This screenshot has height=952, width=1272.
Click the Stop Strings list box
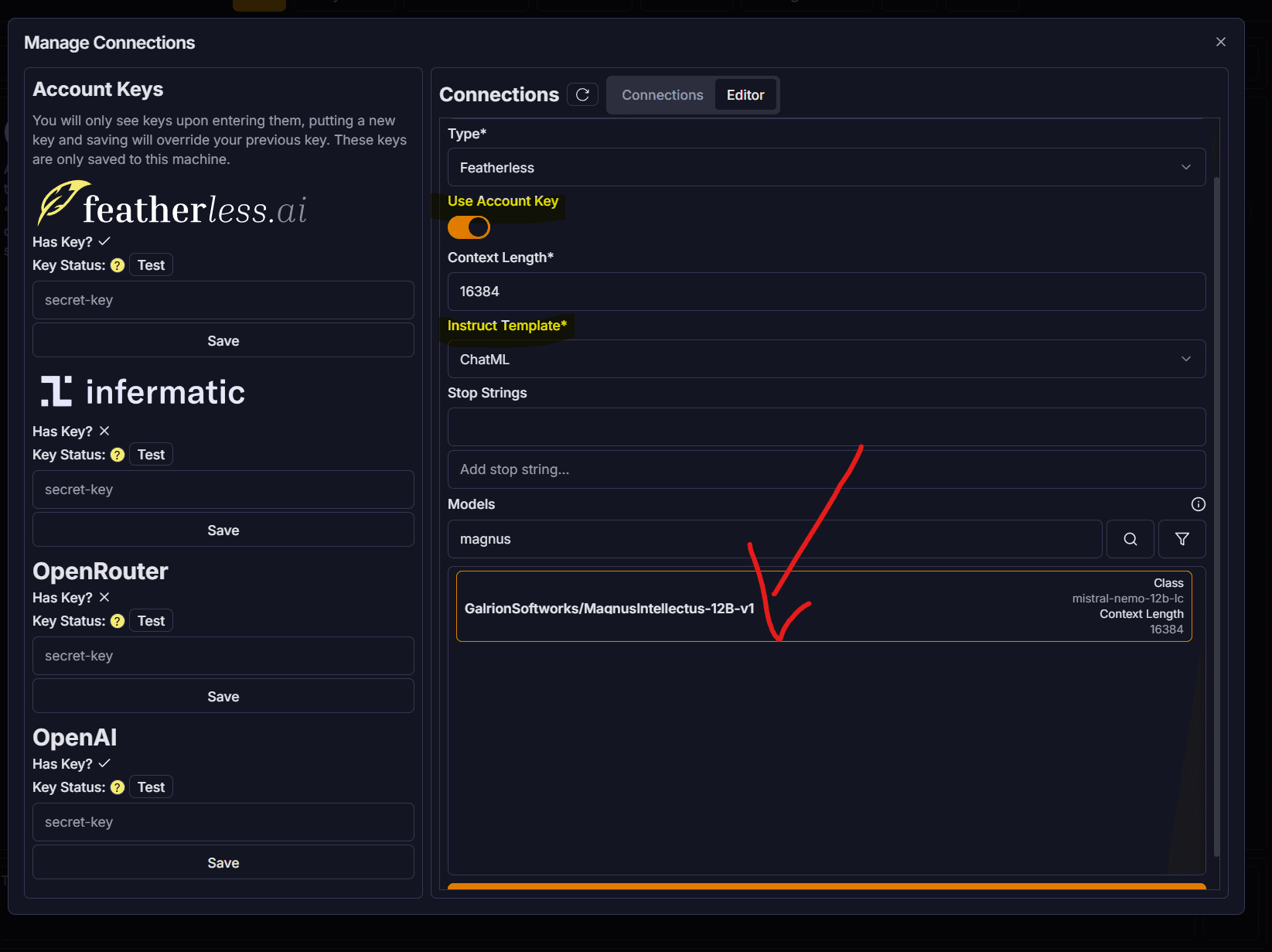(827, 427)
